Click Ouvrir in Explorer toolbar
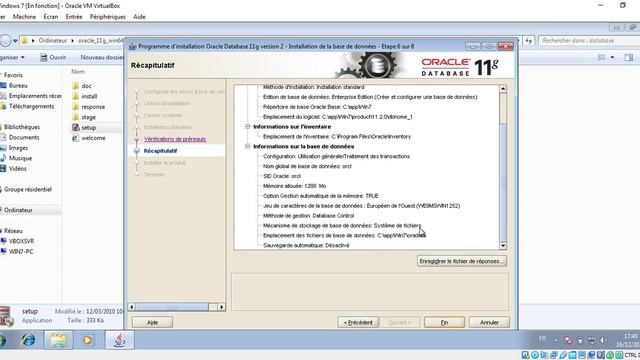 (x=53, y=57)
